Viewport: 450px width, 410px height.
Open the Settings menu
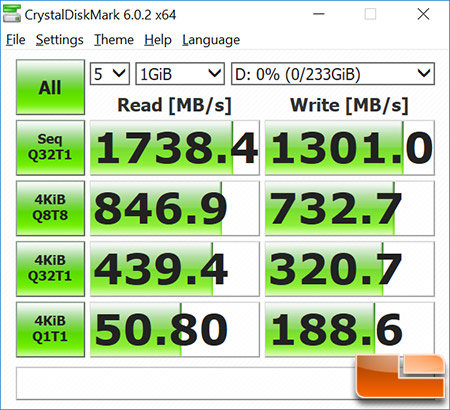(60, 40)
